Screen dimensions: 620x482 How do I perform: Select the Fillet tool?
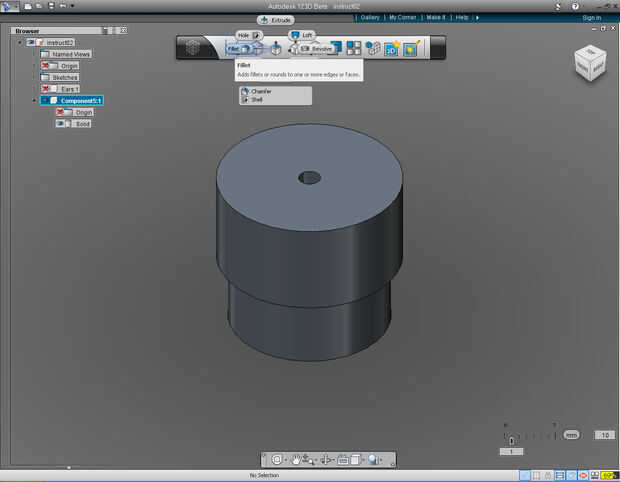(238, 49)
